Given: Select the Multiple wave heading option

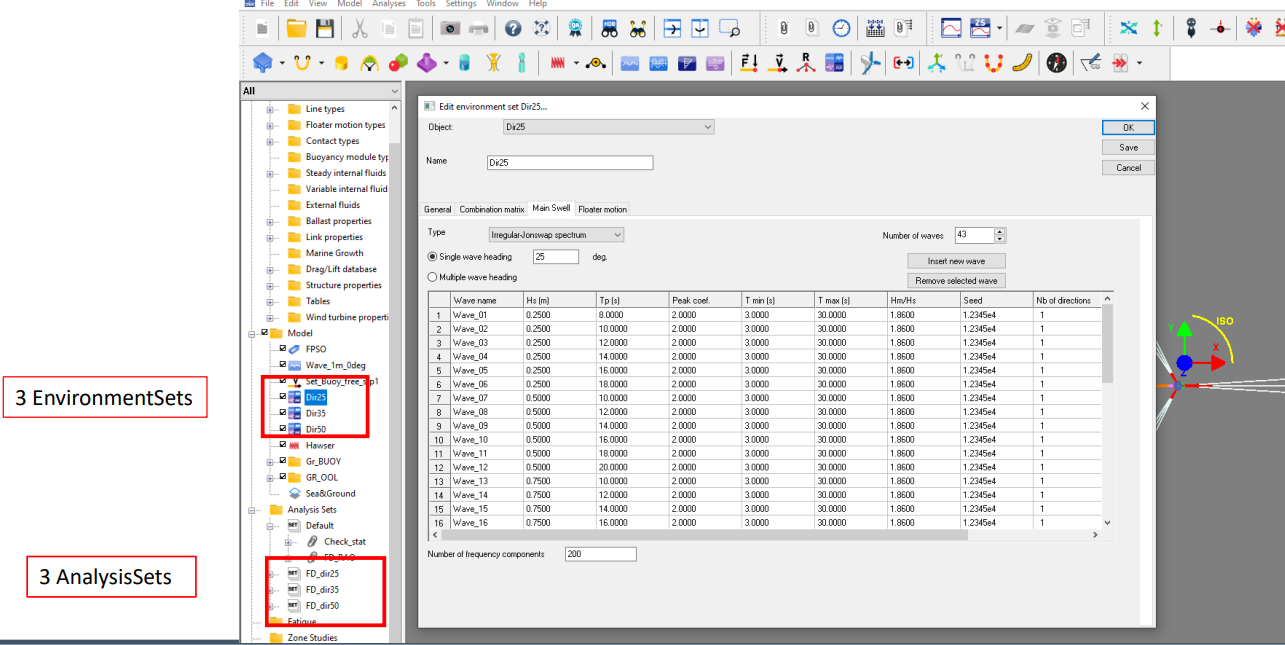Looking at the screenshot, I should (433, 277).
